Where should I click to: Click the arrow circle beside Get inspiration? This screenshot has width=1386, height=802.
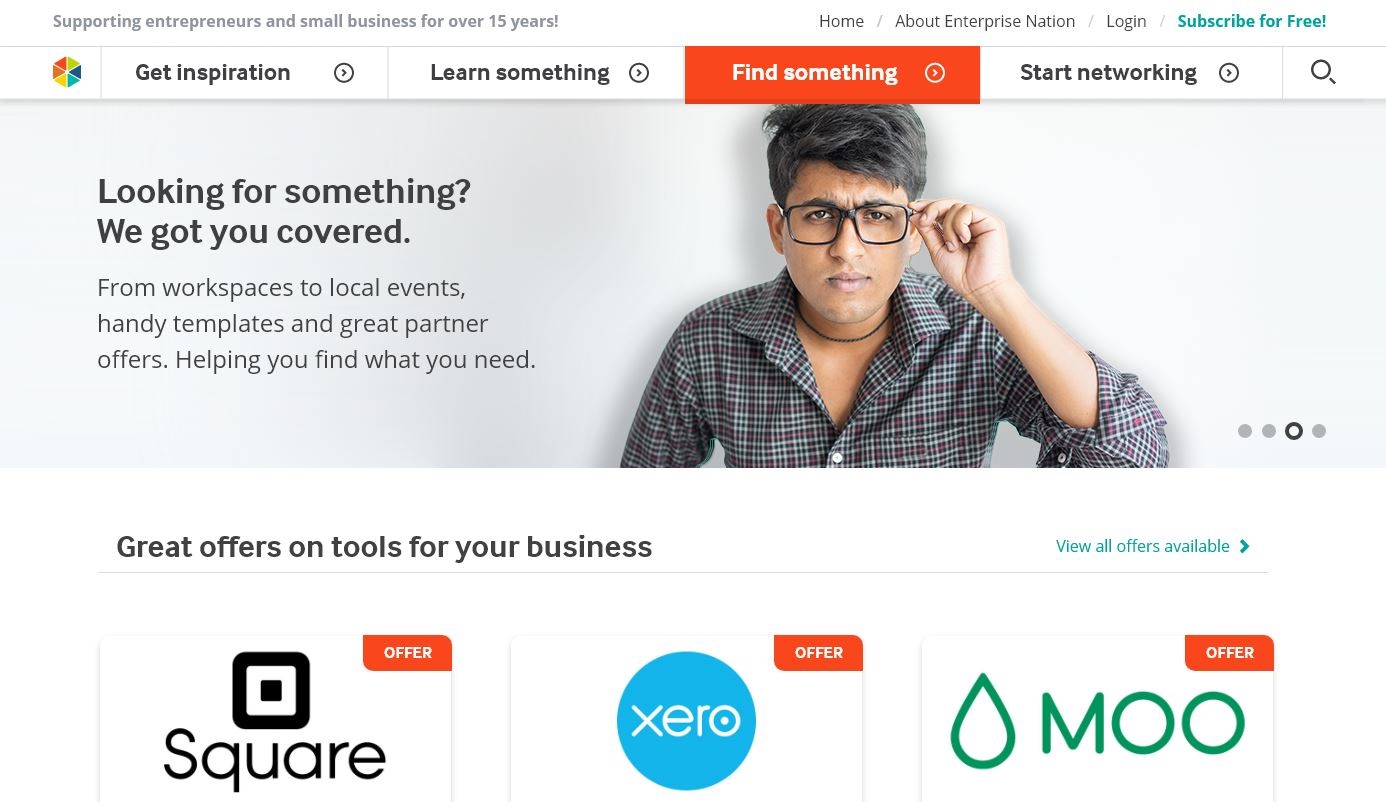[x=344, y=73]
